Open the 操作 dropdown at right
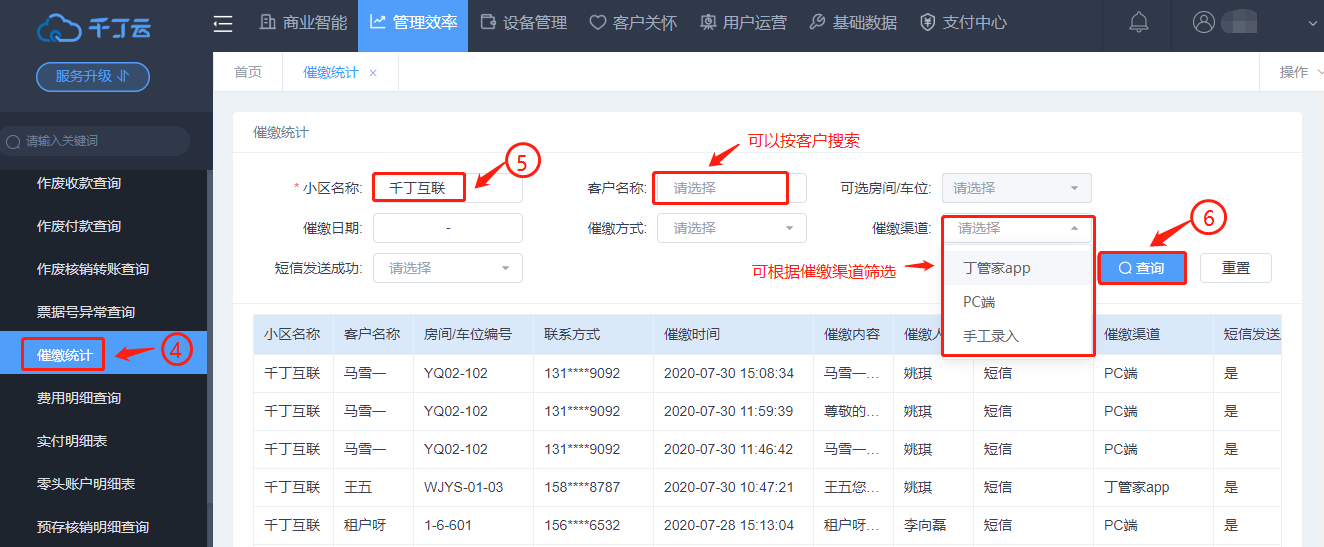 tap(1301, 72)
